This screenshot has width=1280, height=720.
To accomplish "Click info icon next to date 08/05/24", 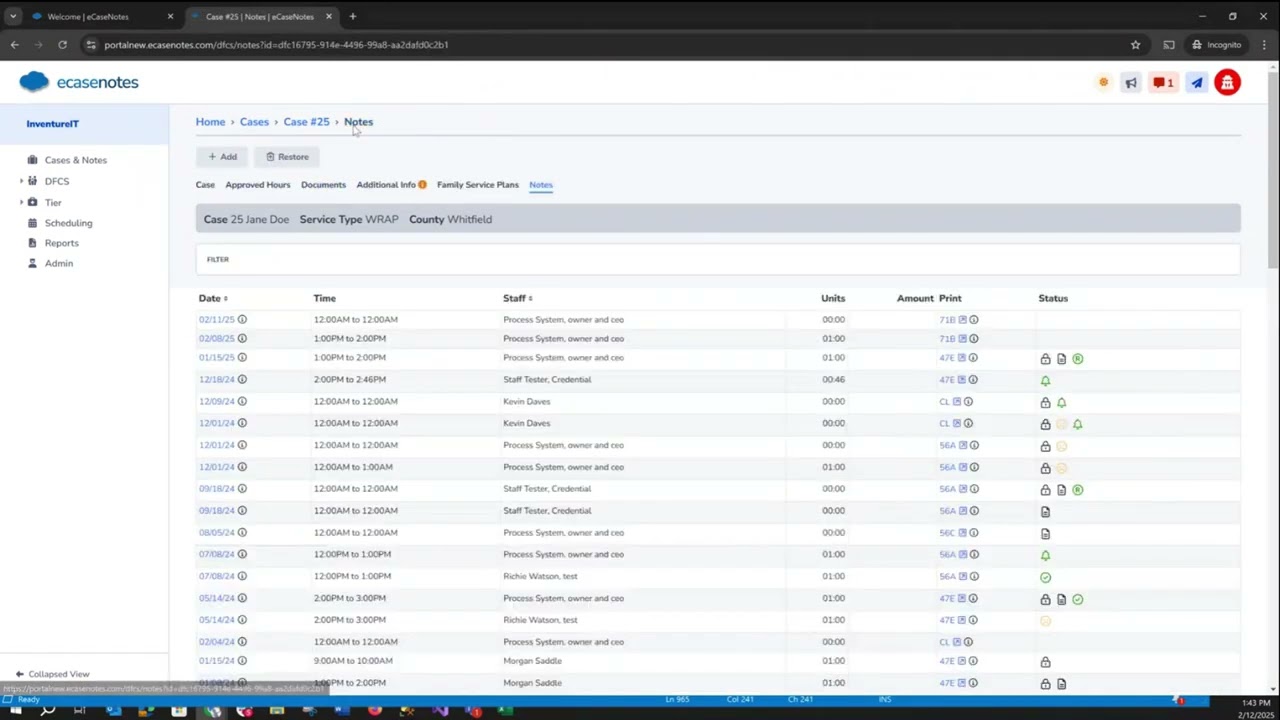I will [x=242, y=533].
